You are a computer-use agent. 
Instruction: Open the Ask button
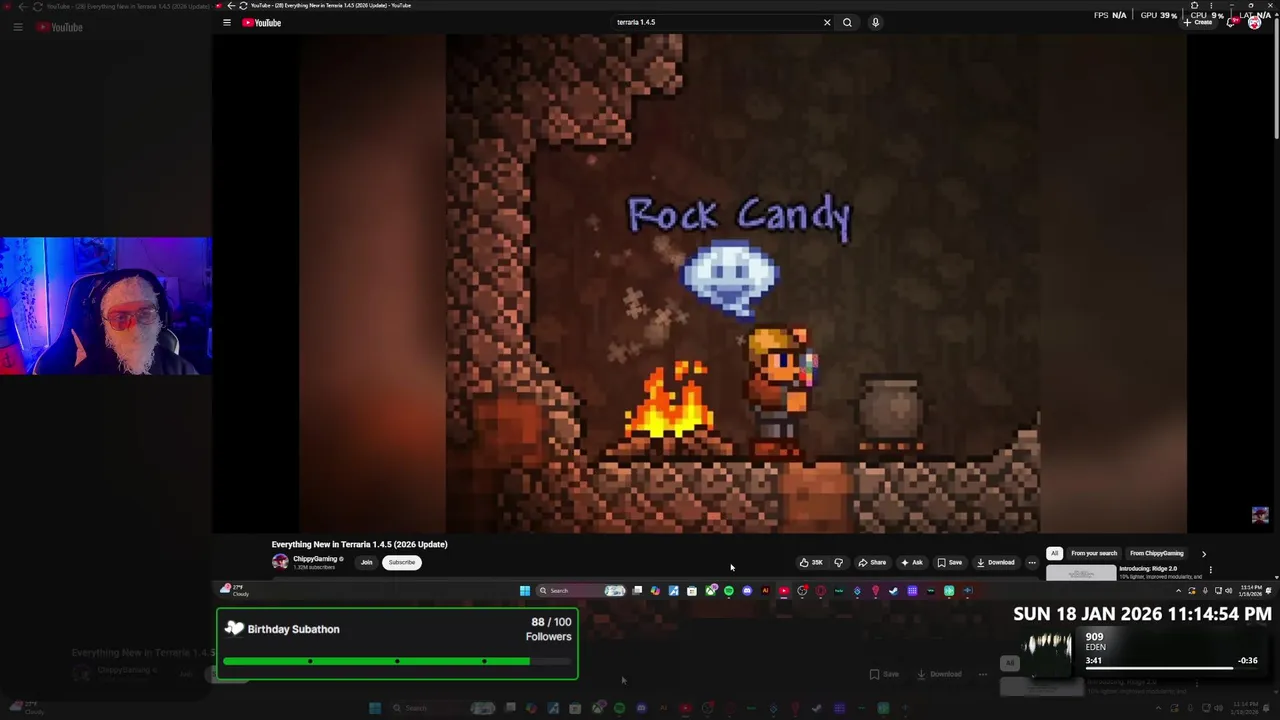911,562
